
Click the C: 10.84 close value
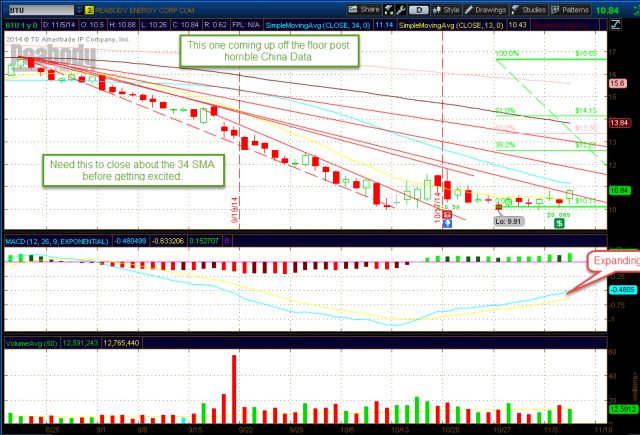(x=185, y=25)
